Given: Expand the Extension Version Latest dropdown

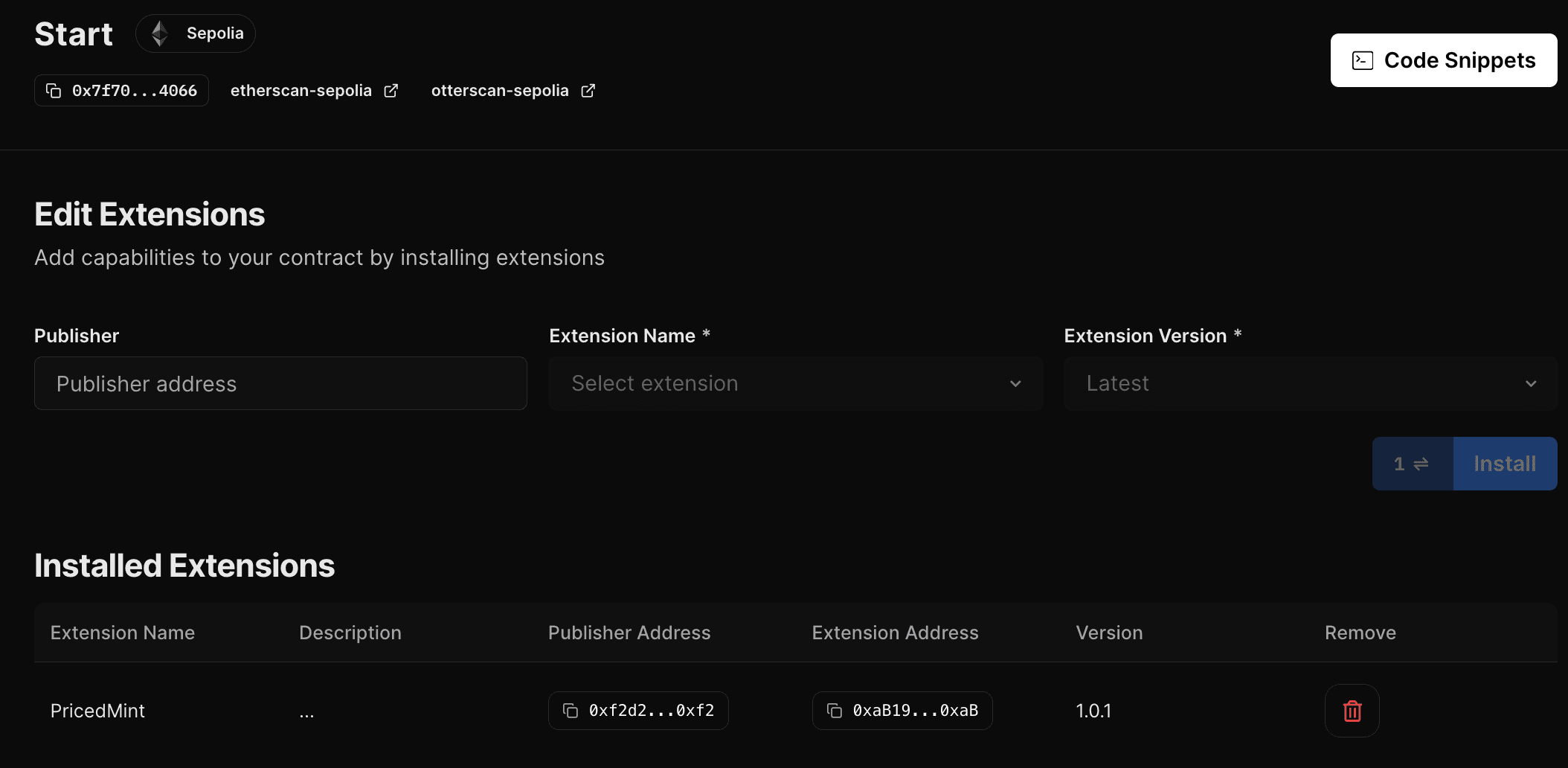Looking at the screenshot, I should pos(1309,383).
